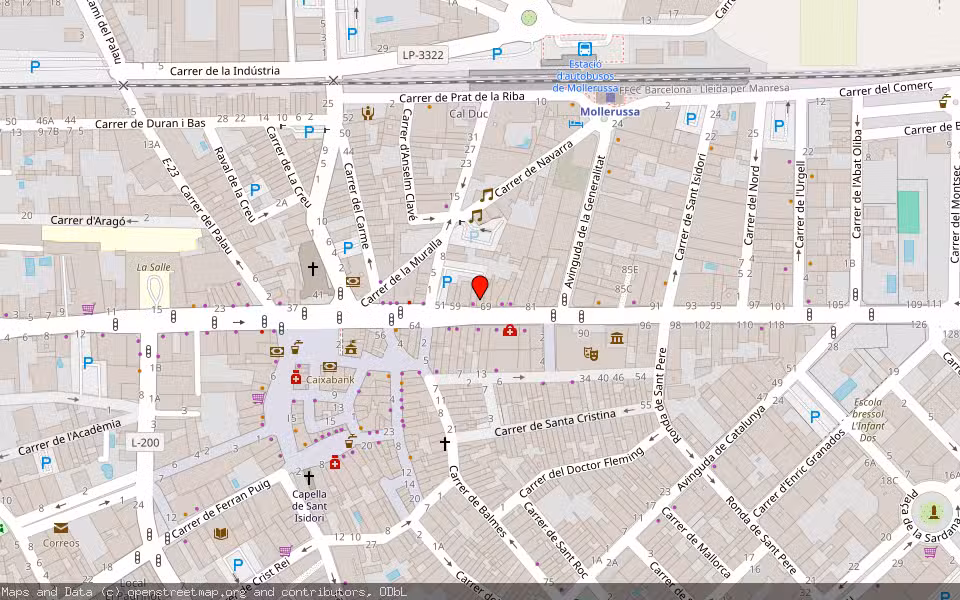Click the parking icon left of the red marker
This screenshot has height=600, width=960.
click(447, 282)
